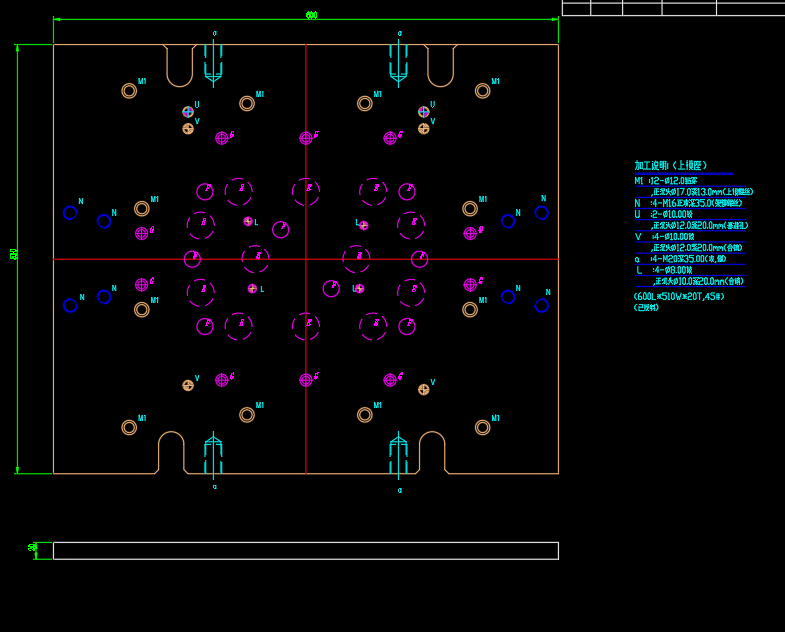Screen dimensions: 785x632
Task: Pick the lower-left cyan screw symbol
Action: click(x=213, y=455)
